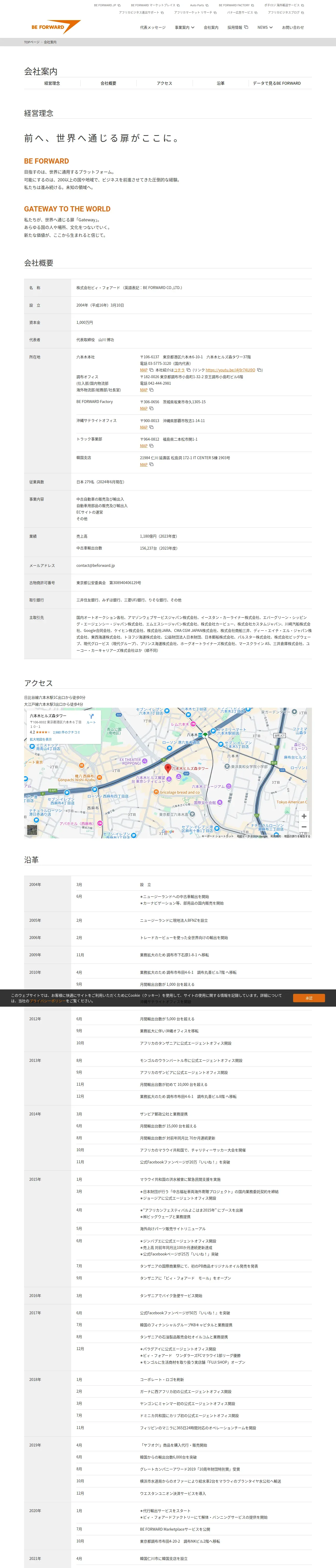
Task: Open external icon beside BE FORWARD マーケットプレイス
Action: point(178,5)
